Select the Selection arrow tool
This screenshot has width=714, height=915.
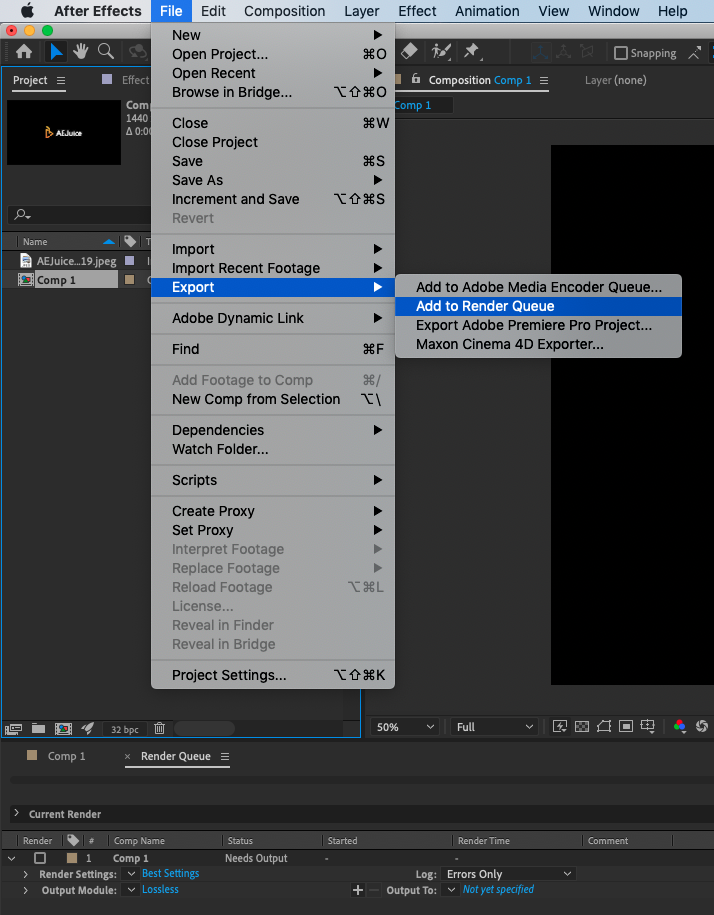point(57,52)
